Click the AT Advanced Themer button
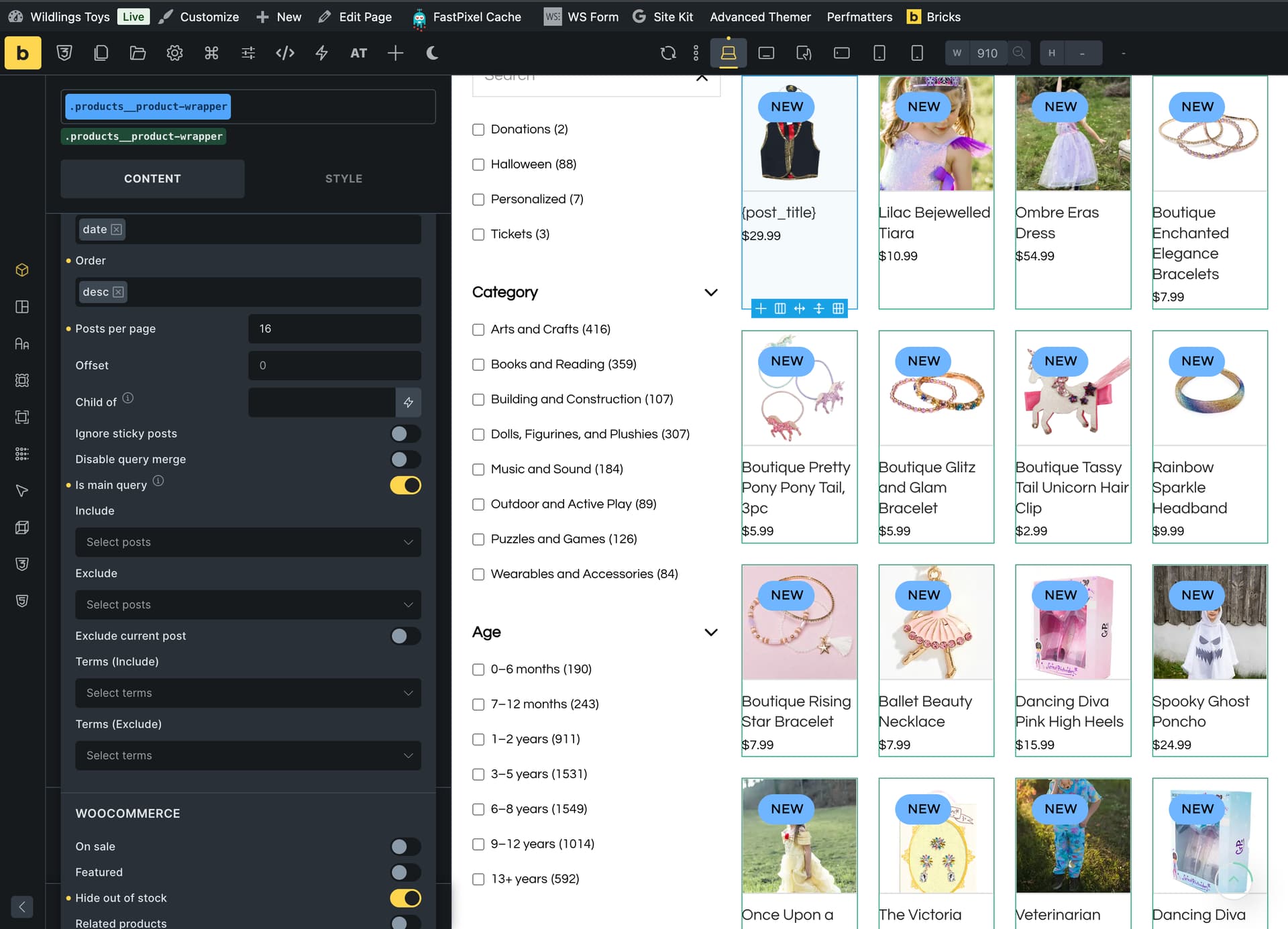 [359, 53]
